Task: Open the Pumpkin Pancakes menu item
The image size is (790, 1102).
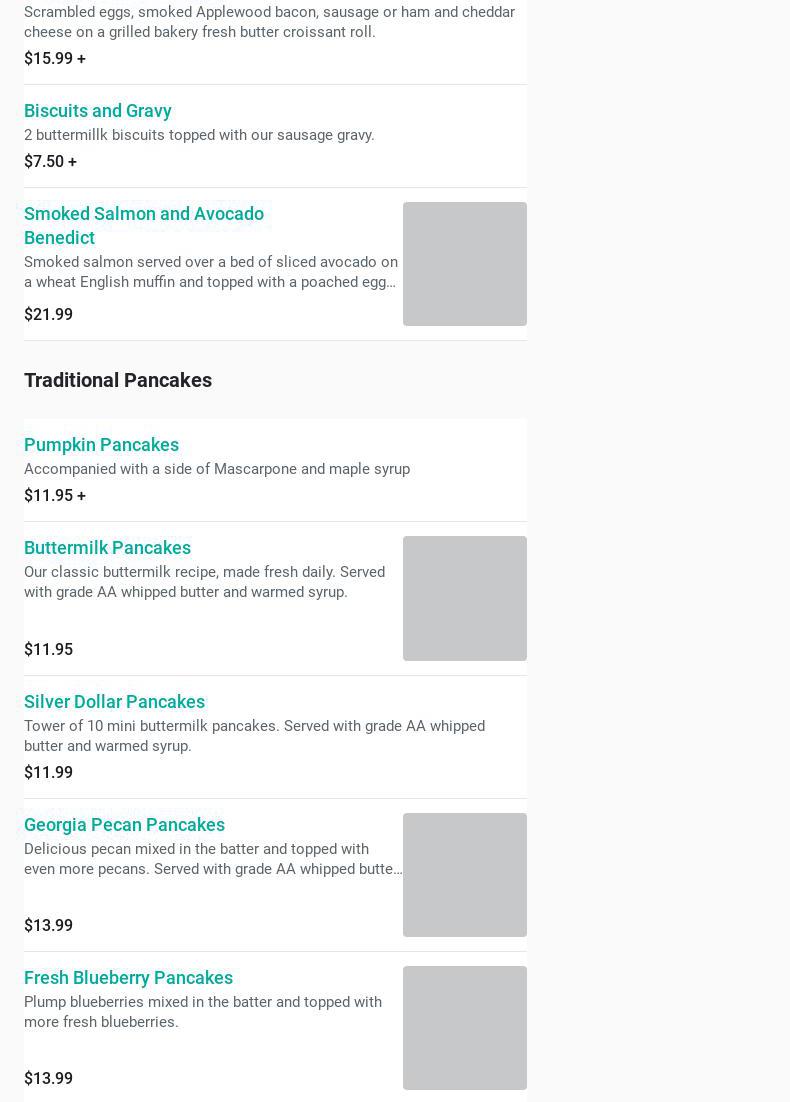Action: [x=101, y=445]
